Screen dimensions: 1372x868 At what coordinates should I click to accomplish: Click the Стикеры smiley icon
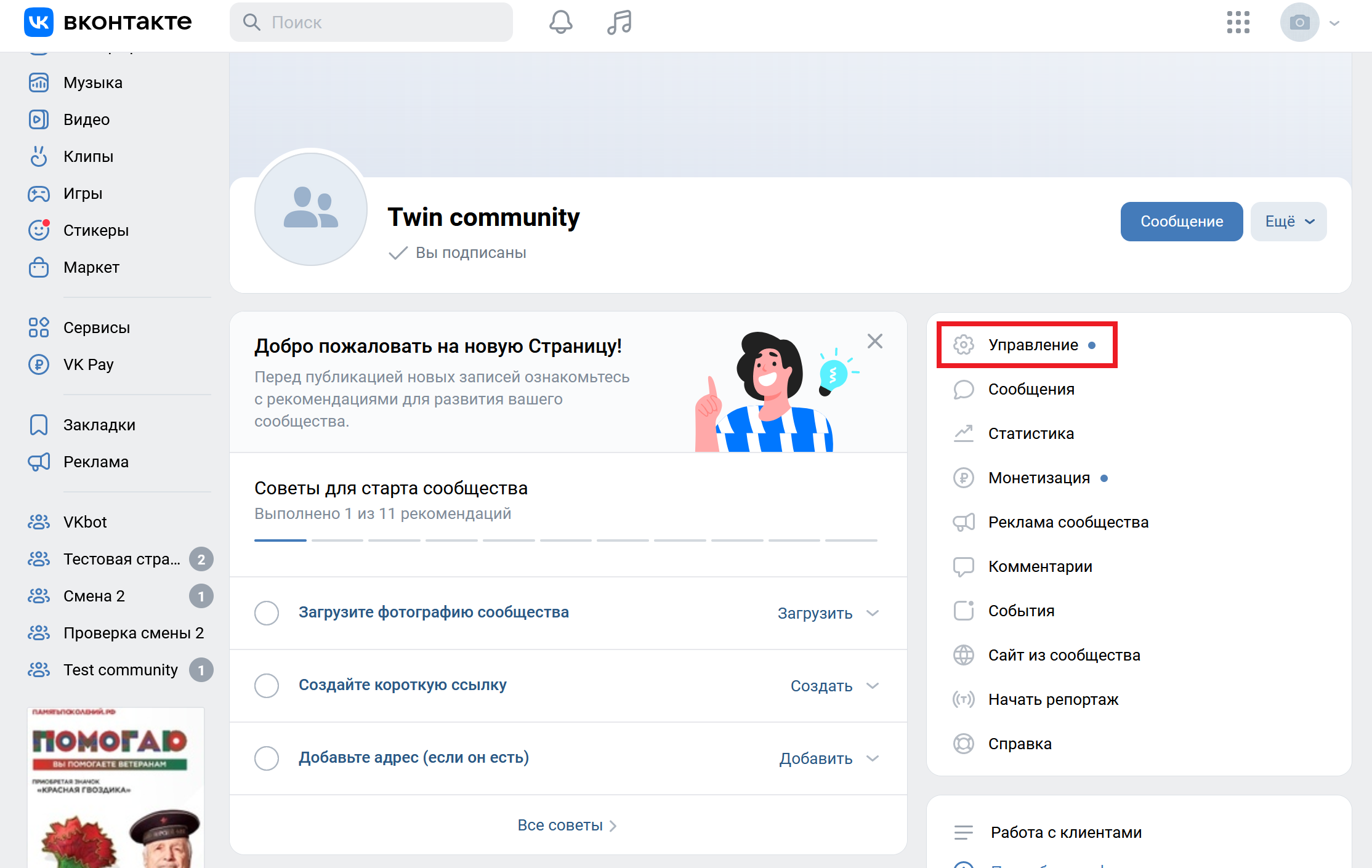coord(39,230)
